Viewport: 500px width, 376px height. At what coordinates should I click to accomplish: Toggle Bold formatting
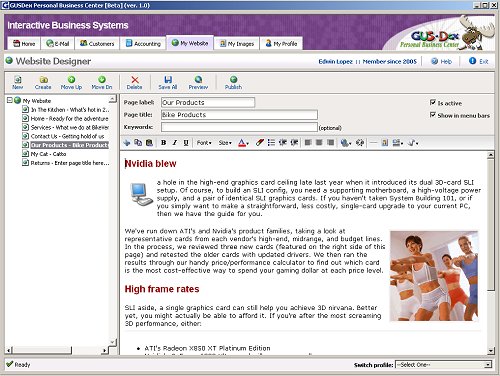coord(163,143)
